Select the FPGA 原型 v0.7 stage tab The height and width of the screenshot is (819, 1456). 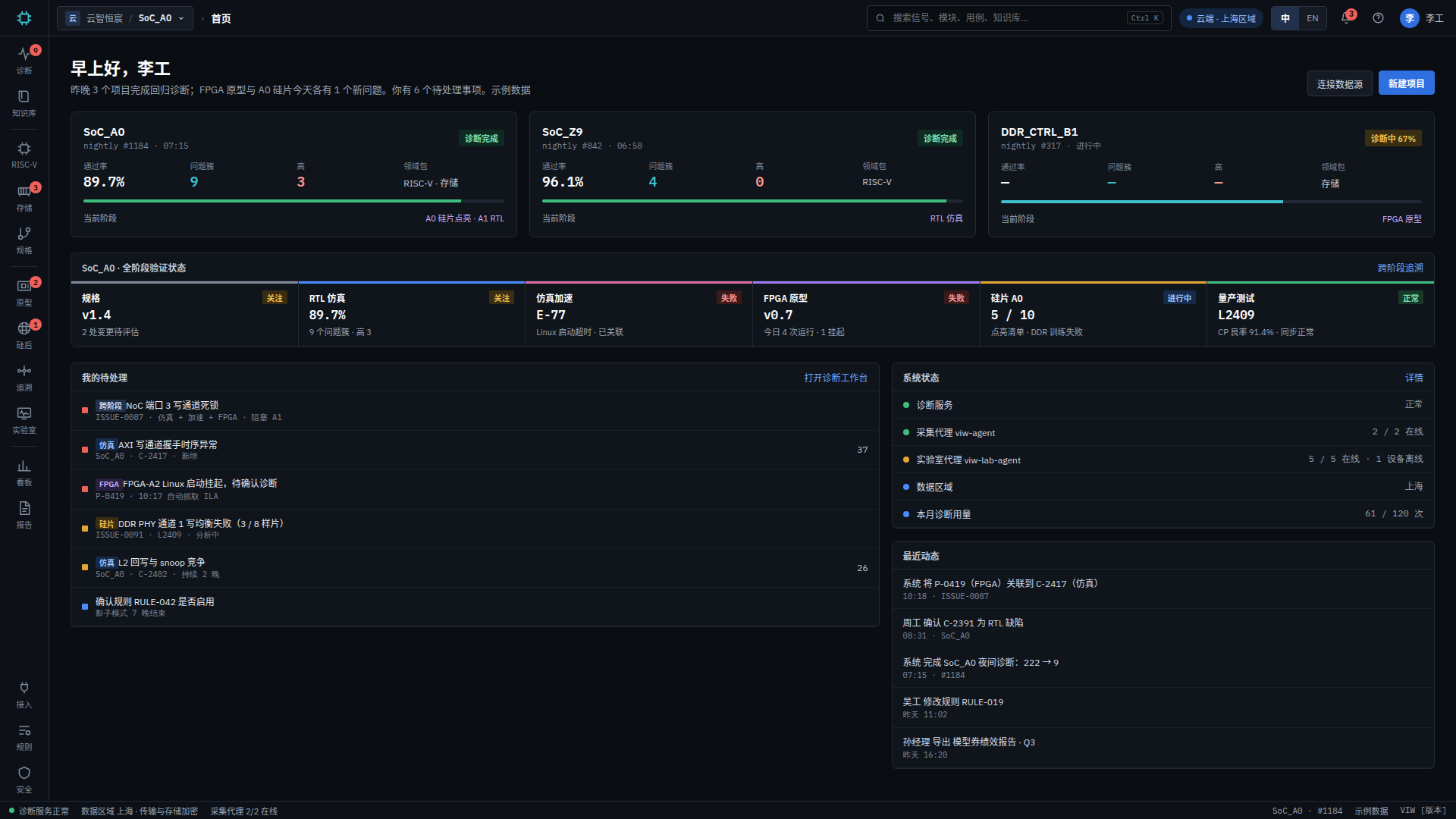tap(866, 315)
